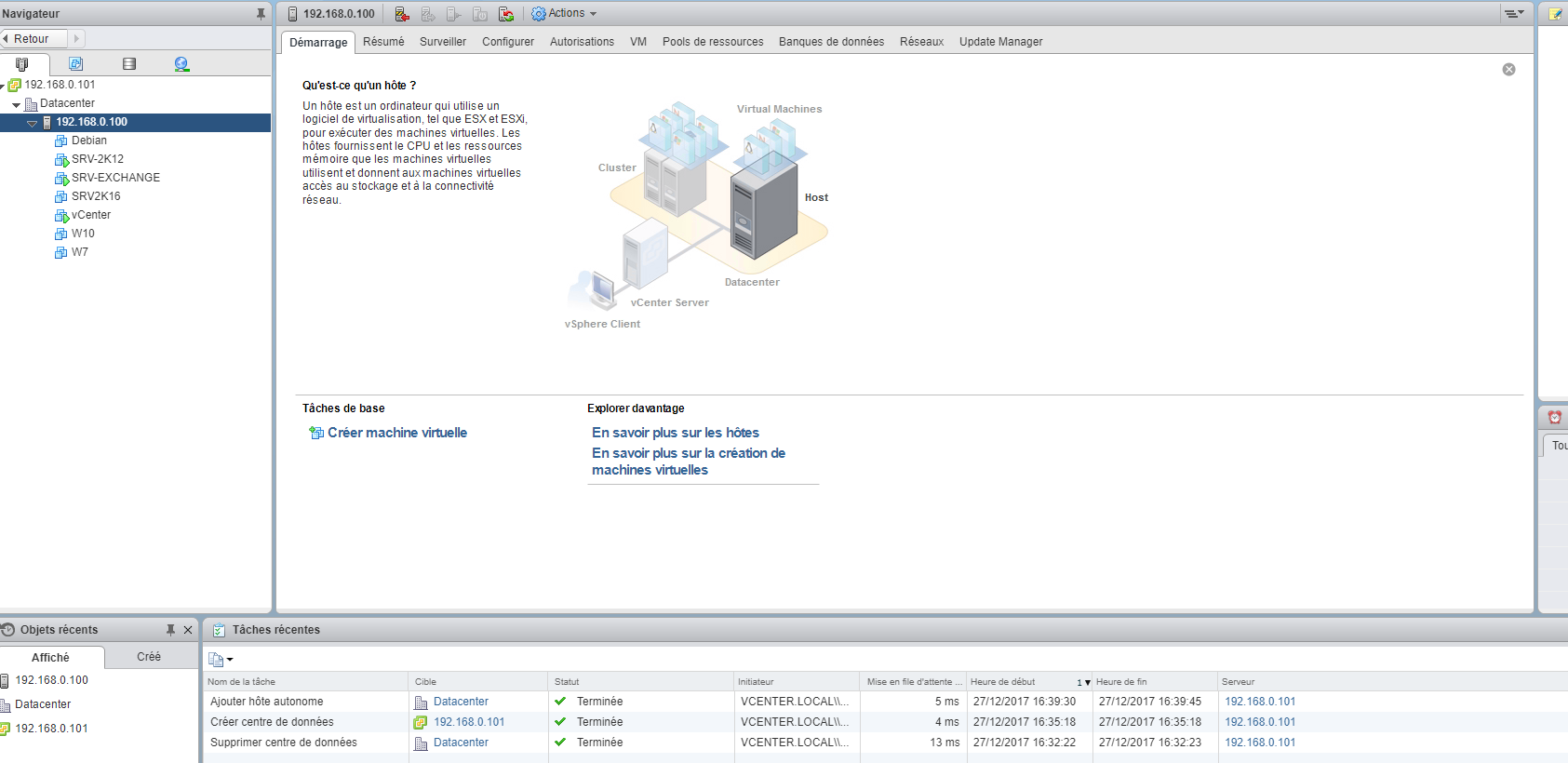Pin the Navigateur panel

click(261, 14)
